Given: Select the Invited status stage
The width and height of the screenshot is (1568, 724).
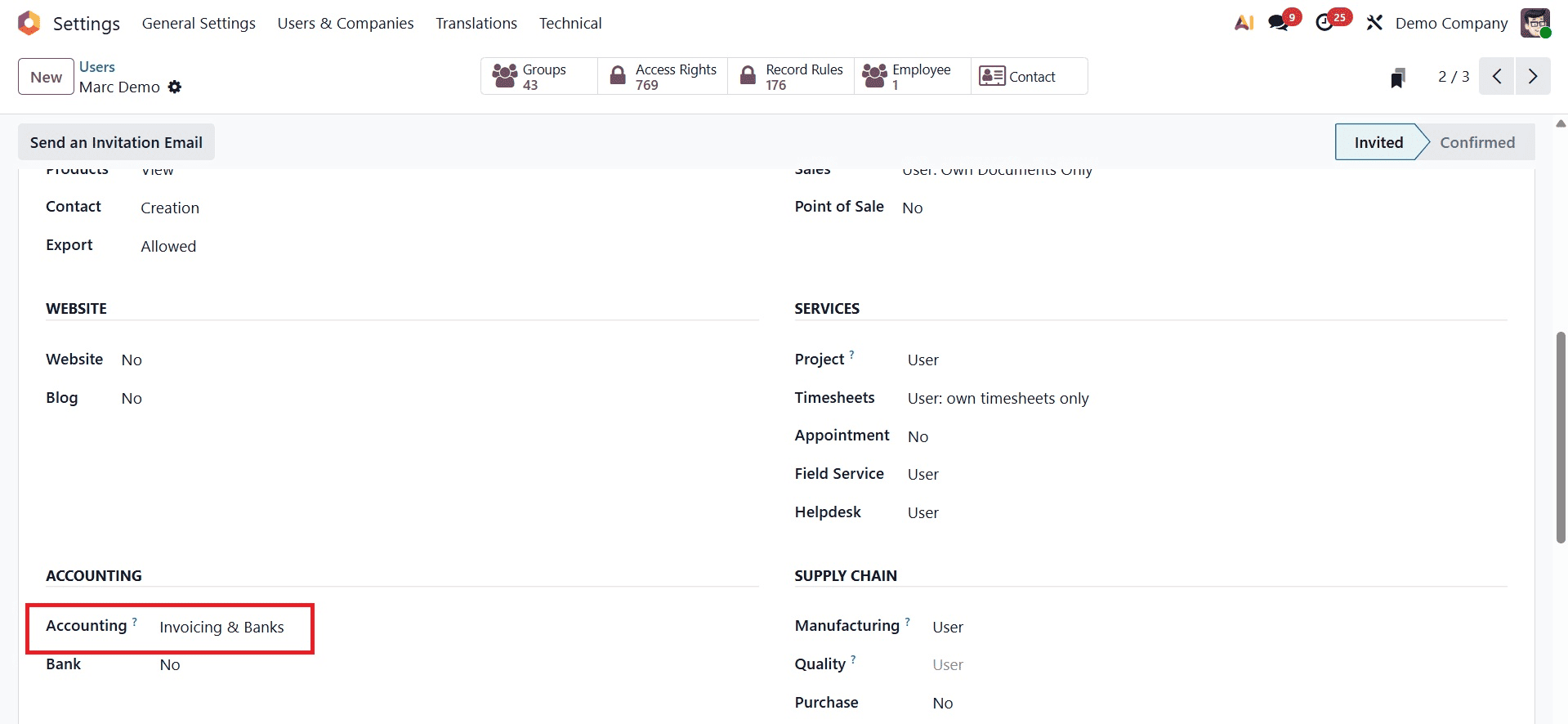Looking at the screenshot, I should pyautogui.click(x=1378, y=141).
